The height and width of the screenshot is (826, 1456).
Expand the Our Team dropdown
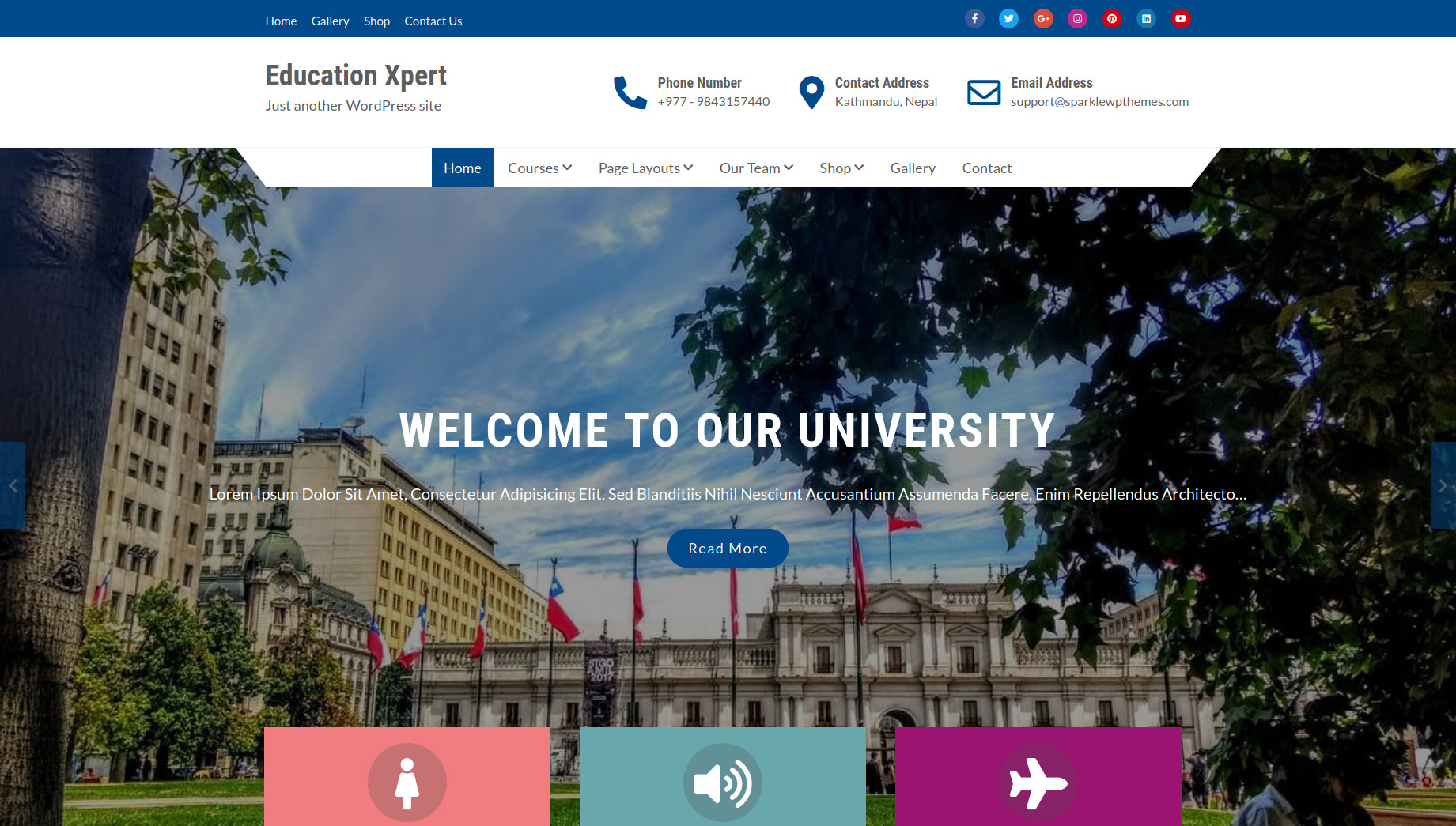tap(755, 168)
